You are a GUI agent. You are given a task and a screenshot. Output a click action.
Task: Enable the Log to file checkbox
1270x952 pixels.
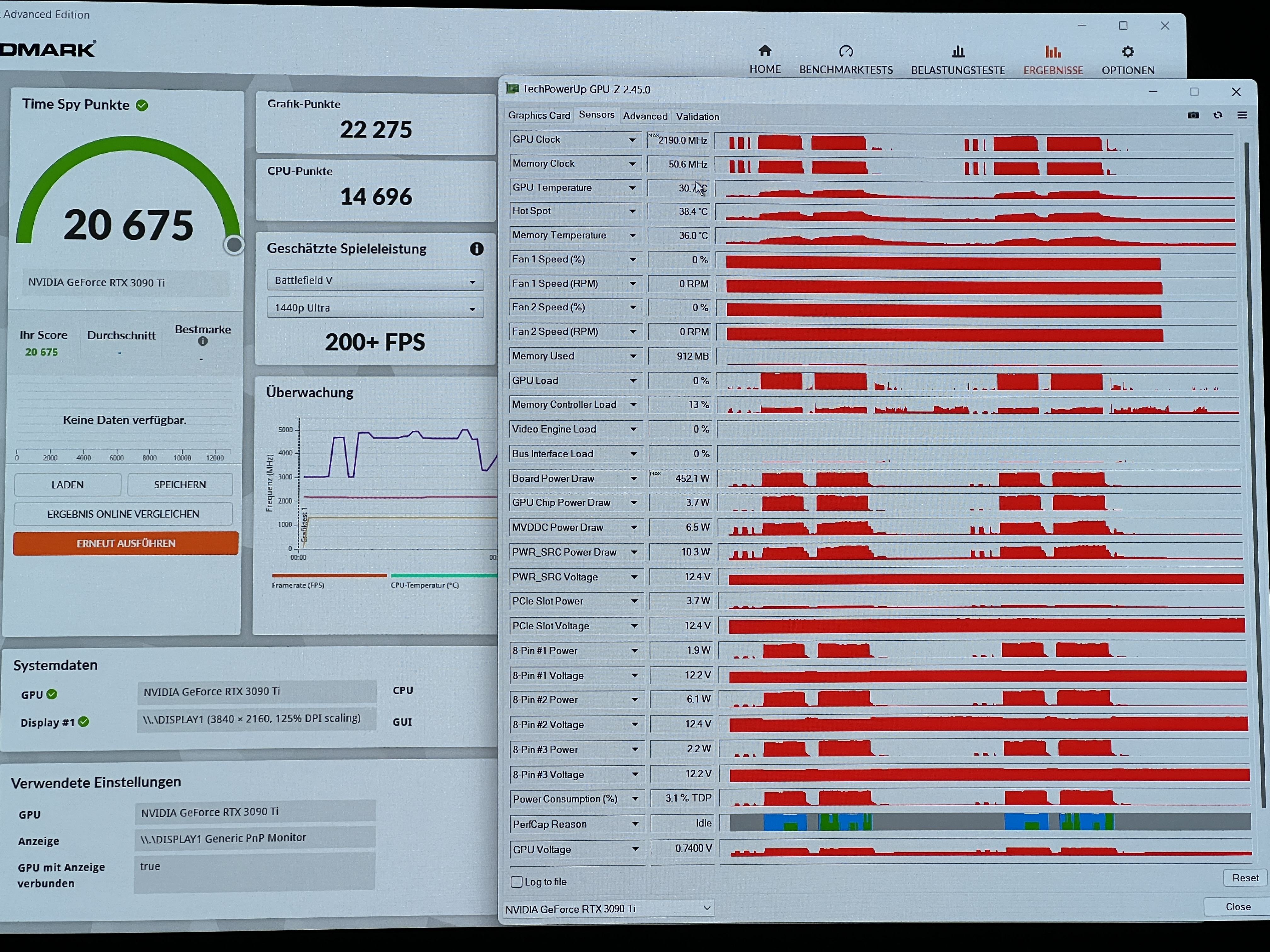coord(517,881)
